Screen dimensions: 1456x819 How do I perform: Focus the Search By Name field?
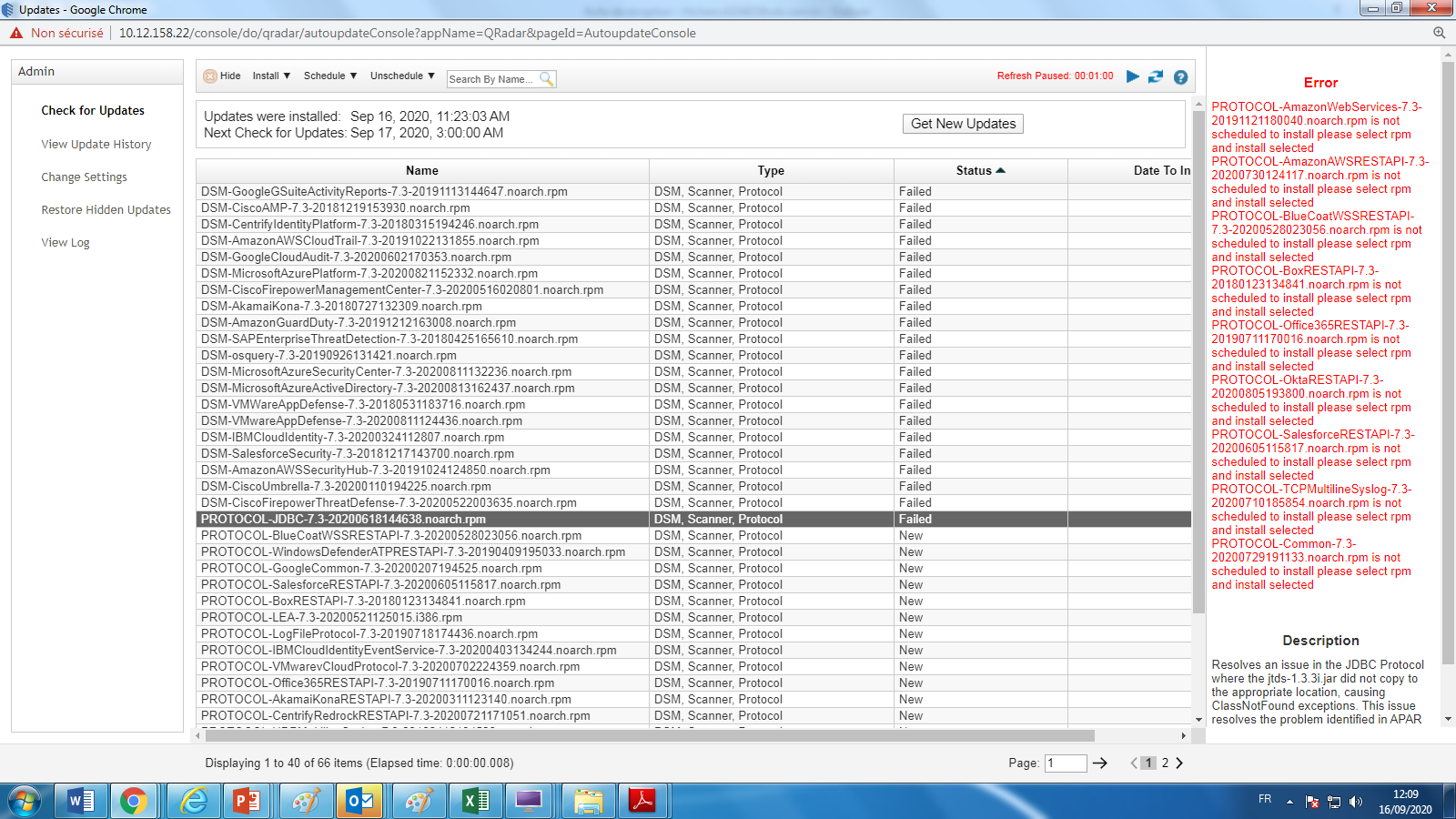coord(493,79)
